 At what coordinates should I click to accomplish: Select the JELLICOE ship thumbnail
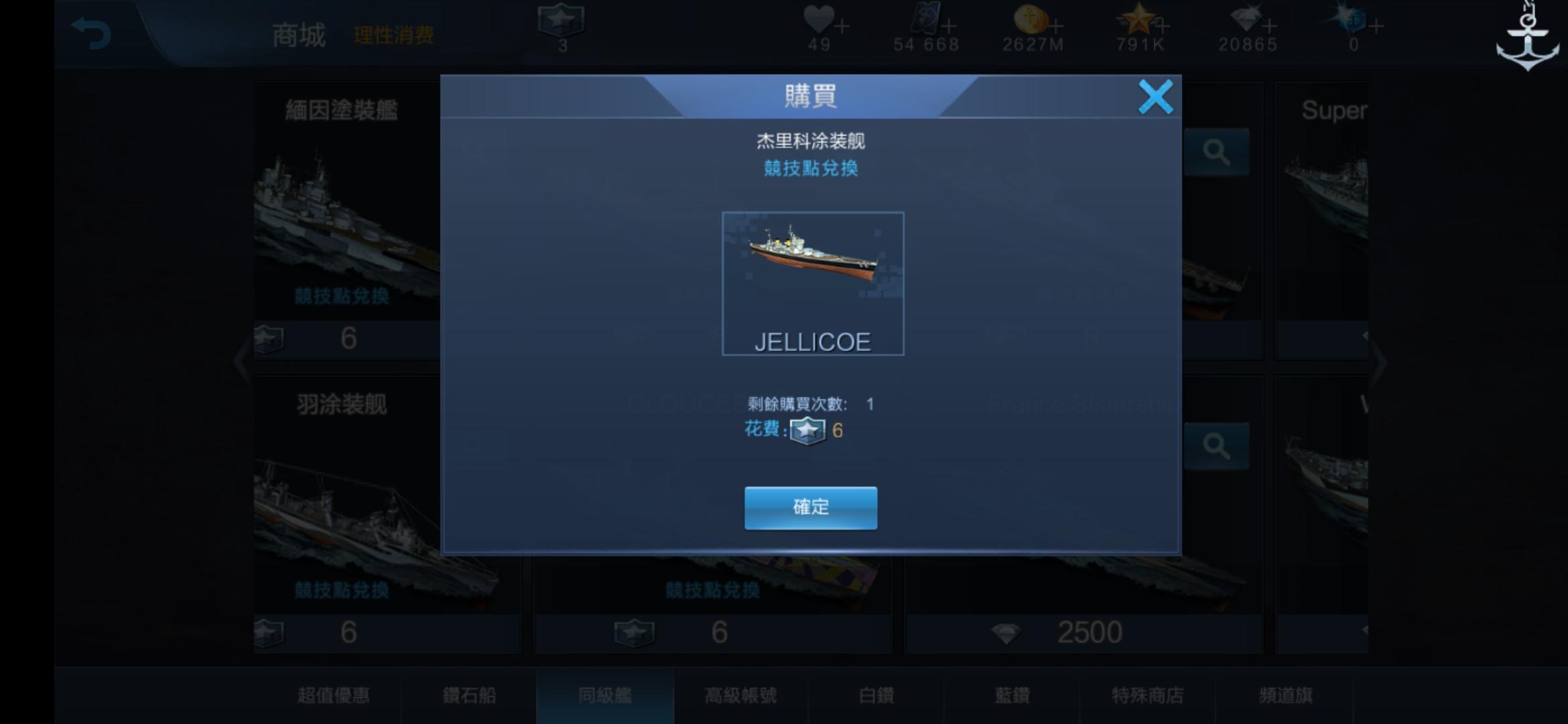click(813, 284)
